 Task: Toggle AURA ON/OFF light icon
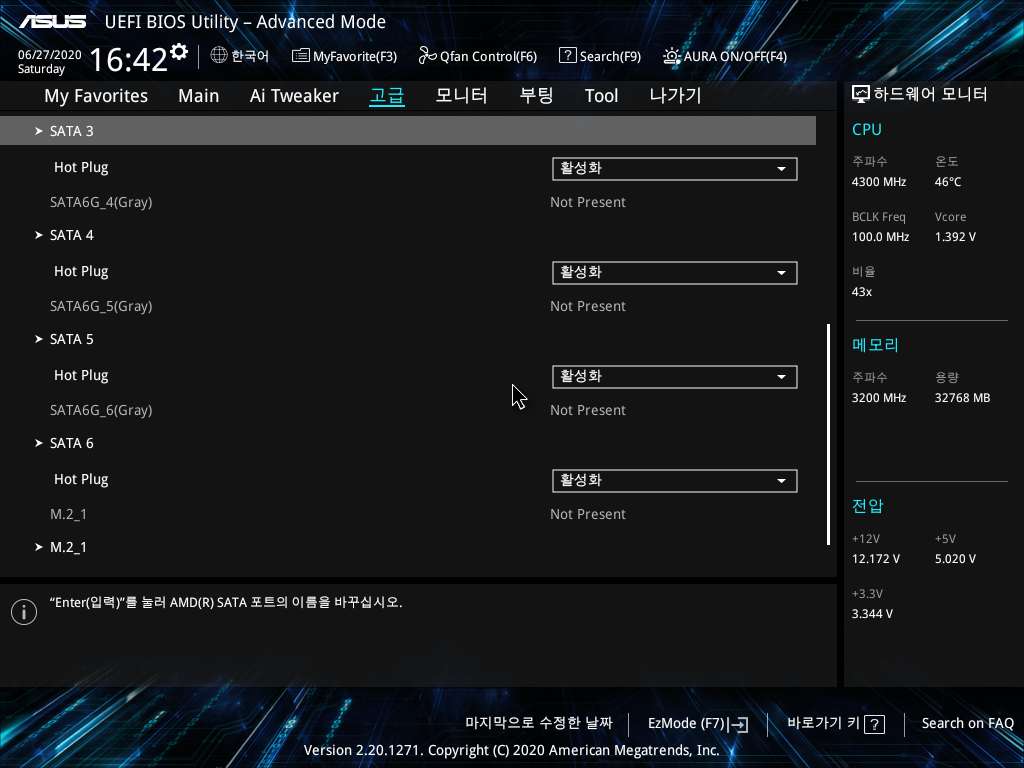(x=671, y=56)
